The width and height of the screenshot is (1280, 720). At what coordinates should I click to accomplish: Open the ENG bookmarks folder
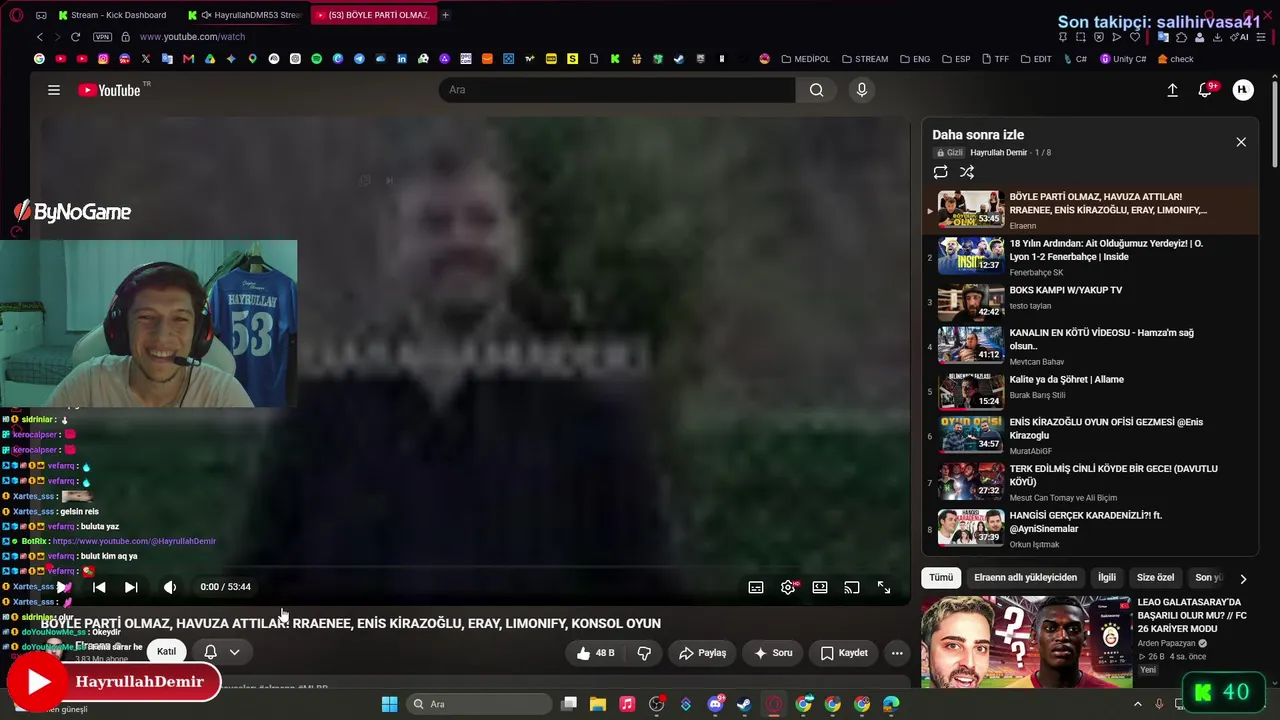(x=915, y=59)
